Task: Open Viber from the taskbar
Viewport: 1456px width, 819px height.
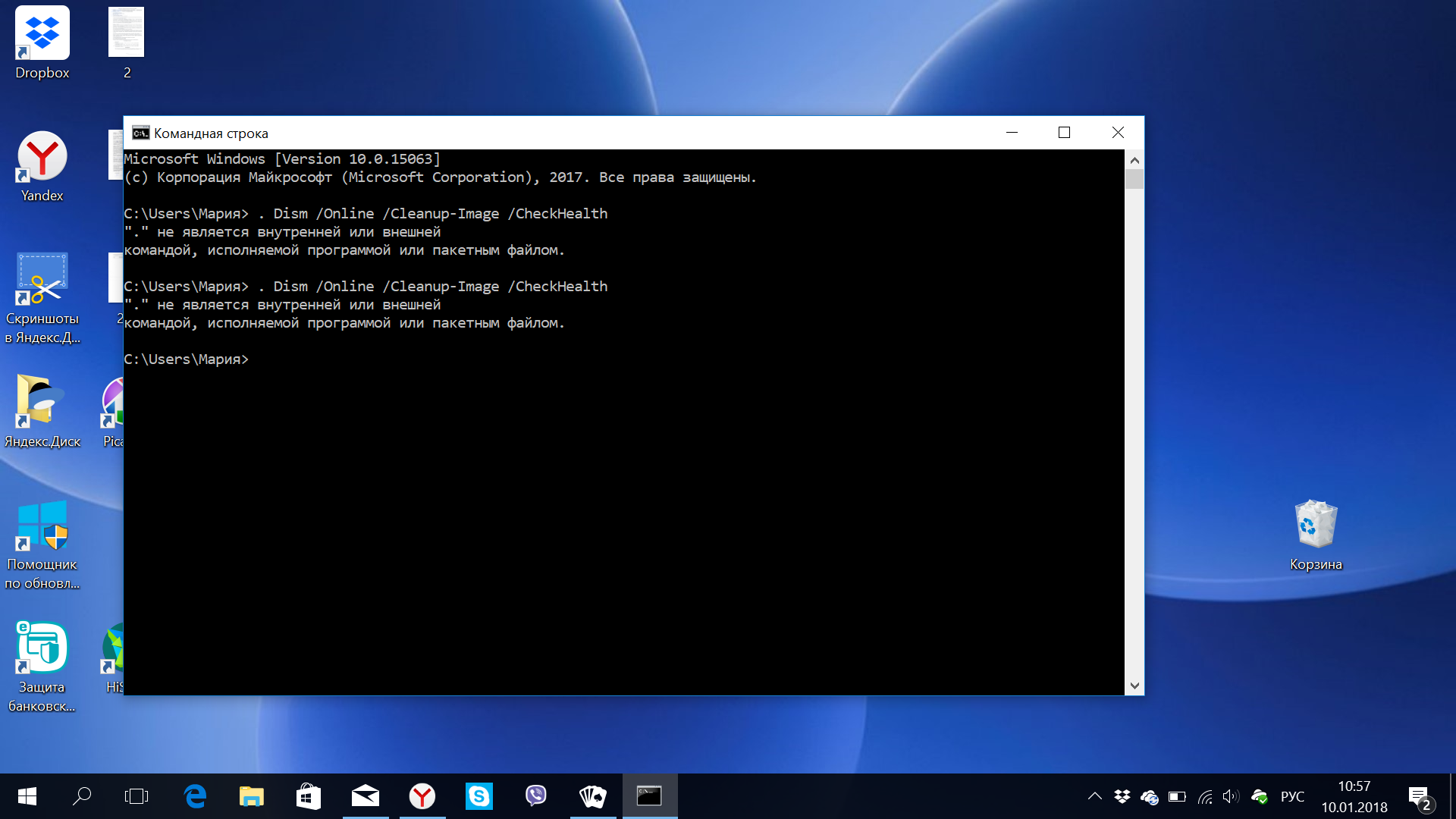Action: (536, 796)
